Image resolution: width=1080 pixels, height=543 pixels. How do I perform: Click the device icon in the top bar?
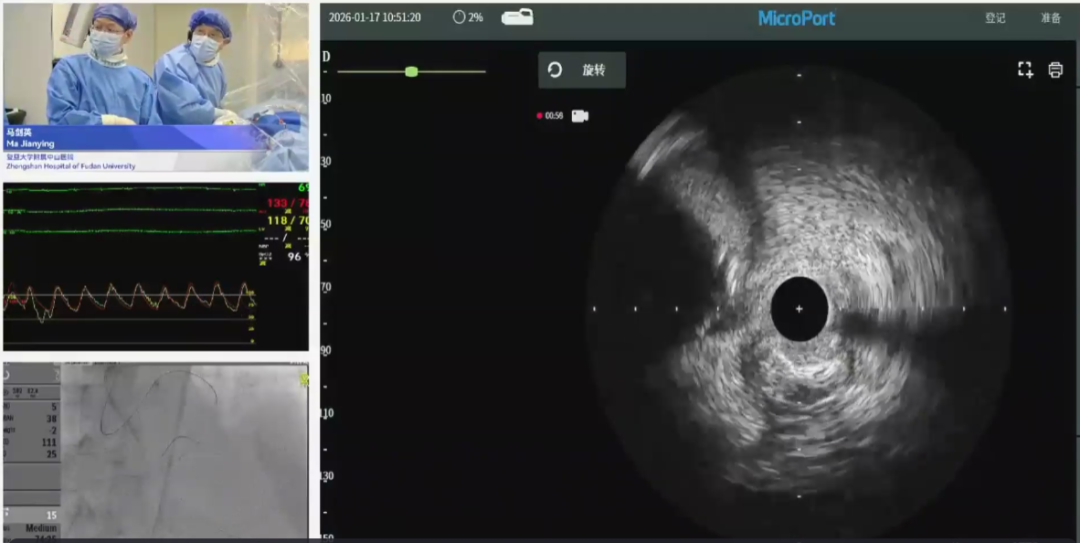[x=517, y=17]
